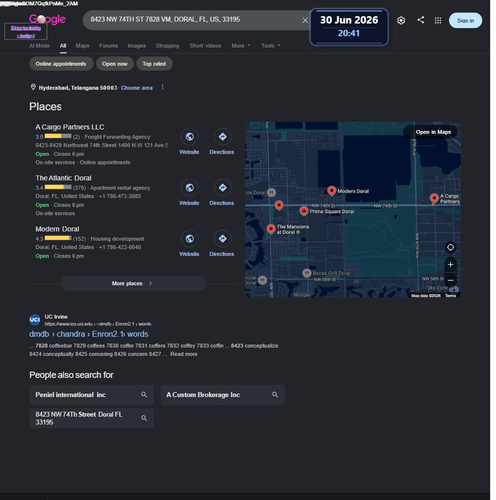Viewport: 496px width, 500px height.
Task: Click the 30 Jun 2026 date-time widget
Action: click(x=349, y=27)
